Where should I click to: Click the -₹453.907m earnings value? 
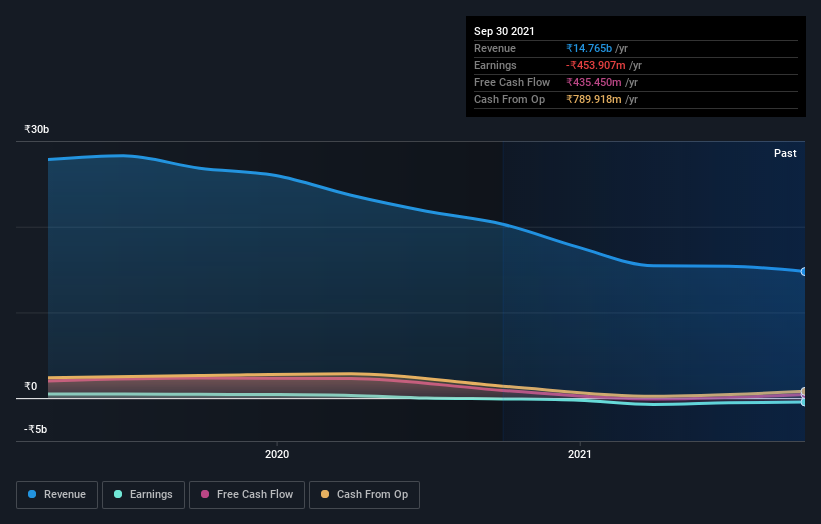596,65
